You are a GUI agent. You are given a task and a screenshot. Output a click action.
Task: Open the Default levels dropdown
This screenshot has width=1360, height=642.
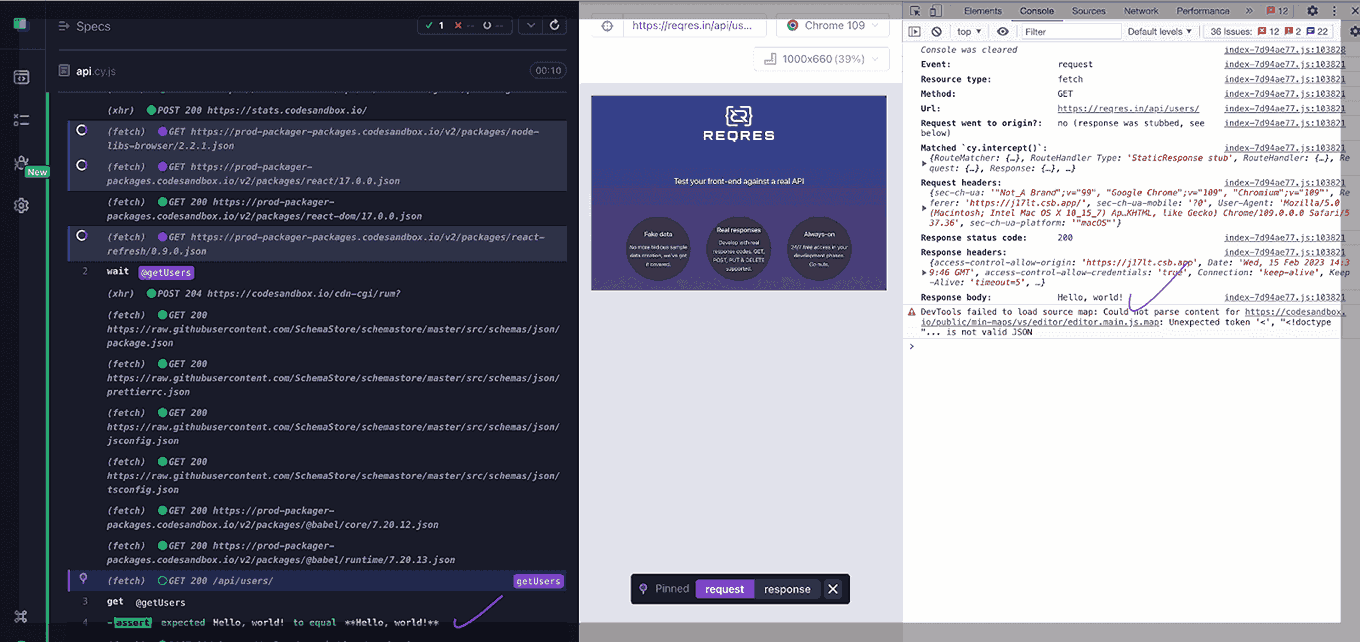click(x=1160, y=32)
